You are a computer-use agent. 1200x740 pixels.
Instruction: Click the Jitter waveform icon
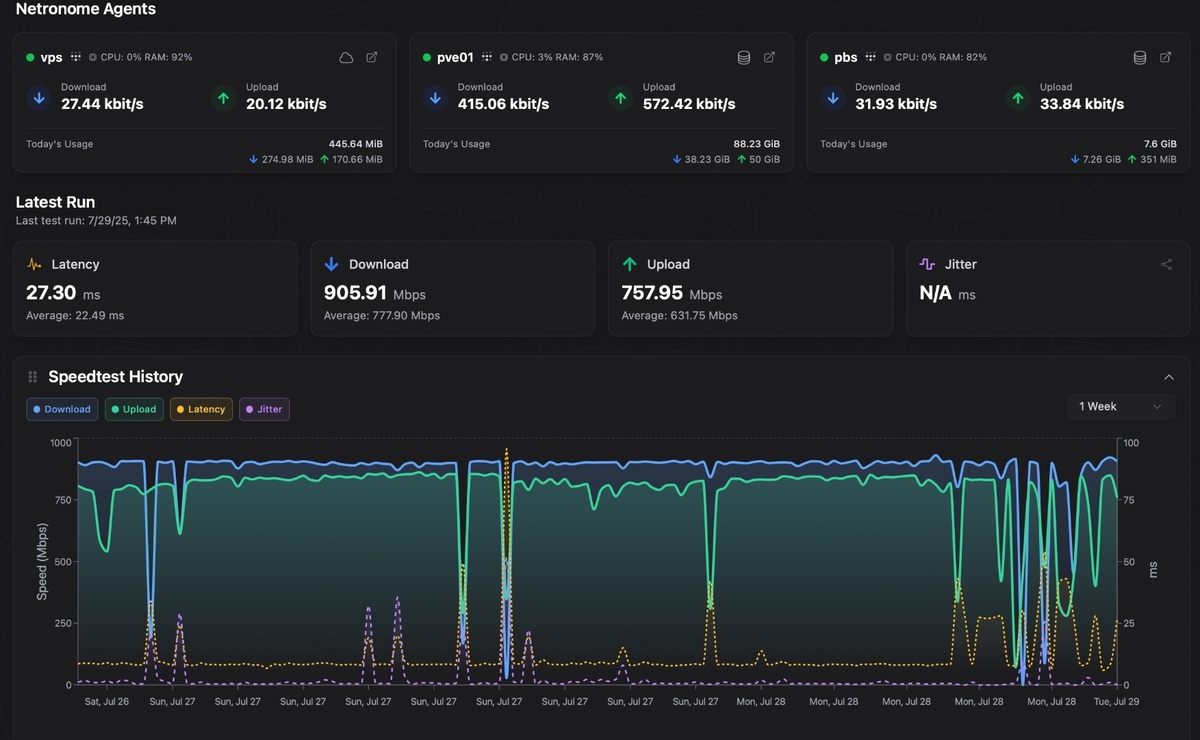point(928,265)
